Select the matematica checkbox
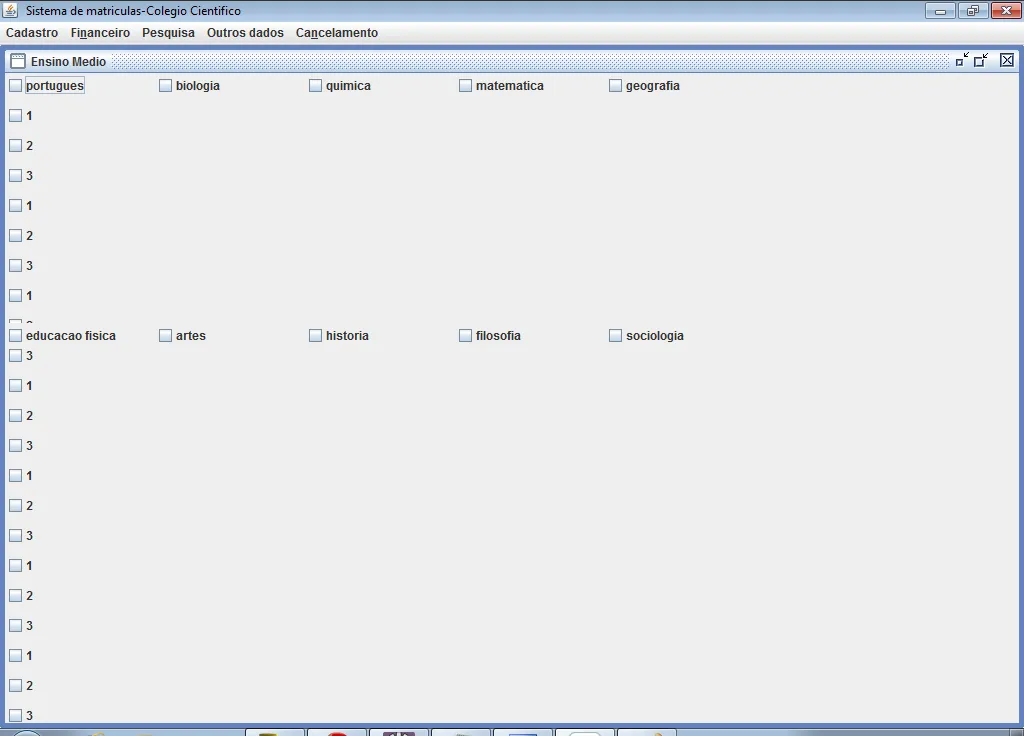1024x736 pixels. tap(465, 86)
